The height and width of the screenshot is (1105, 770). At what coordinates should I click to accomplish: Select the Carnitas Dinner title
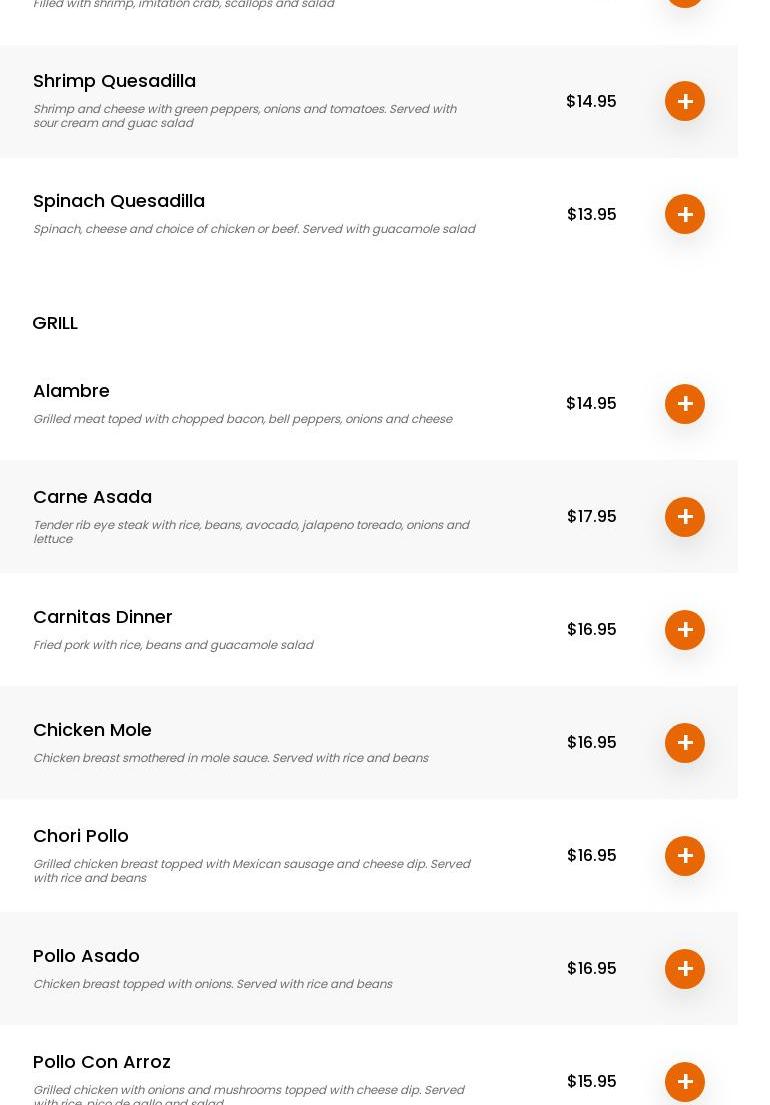[102, 617]
